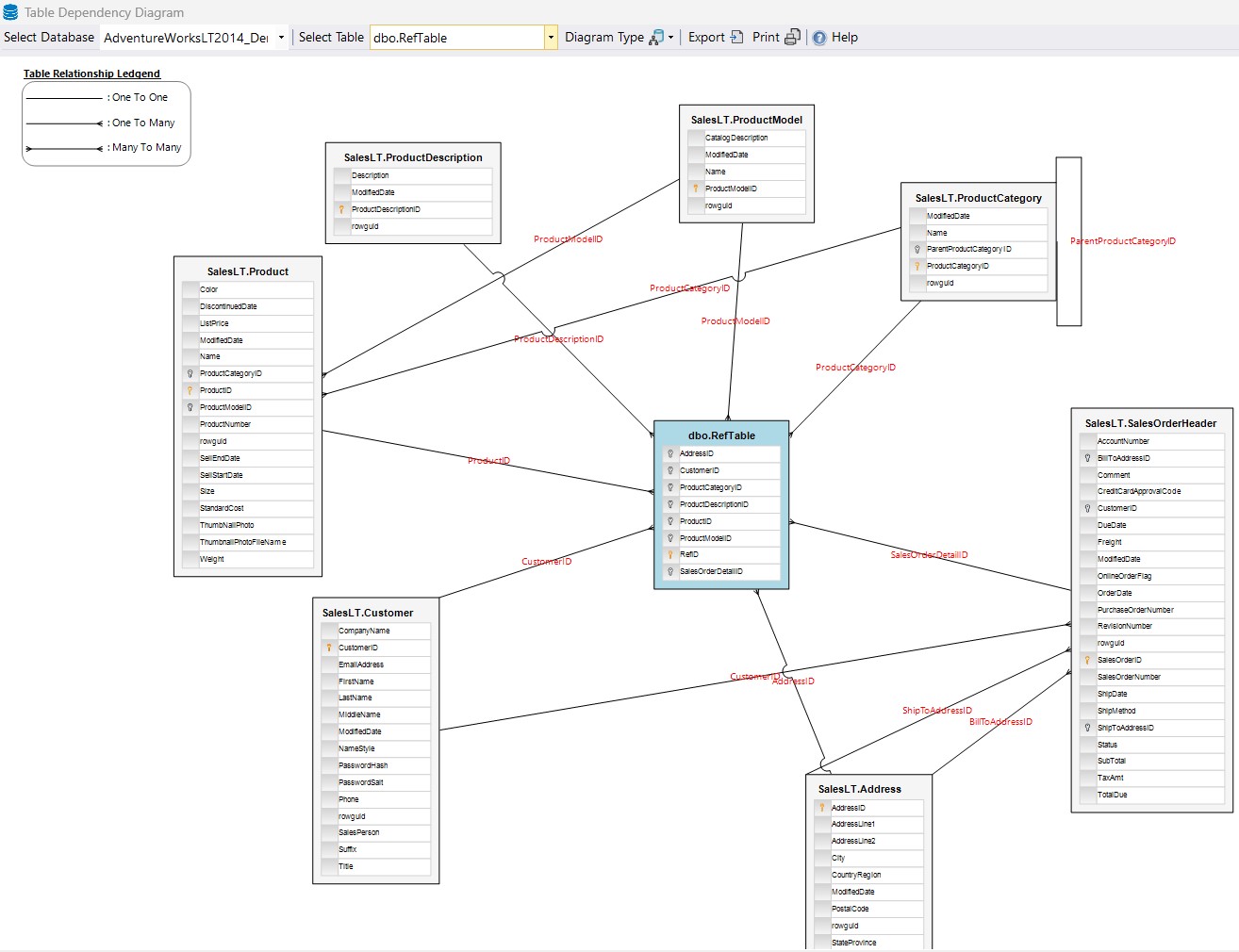Open the Diagram Type dropdown arrow
Viewport: 1239px width, 952px height.
pyautogui.click(x=670, y=38)
